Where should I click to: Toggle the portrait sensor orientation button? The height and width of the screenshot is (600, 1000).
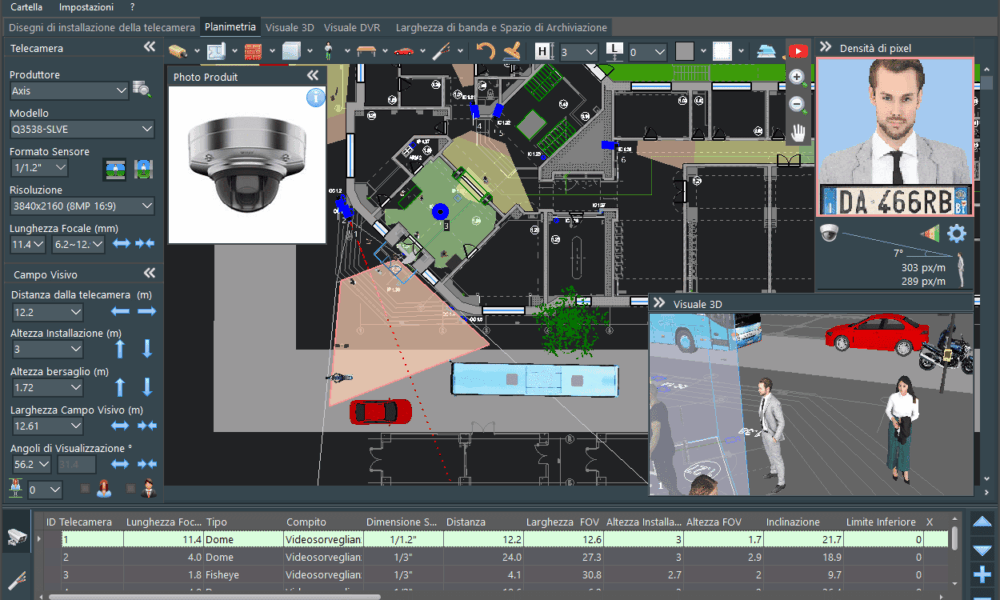143,169
